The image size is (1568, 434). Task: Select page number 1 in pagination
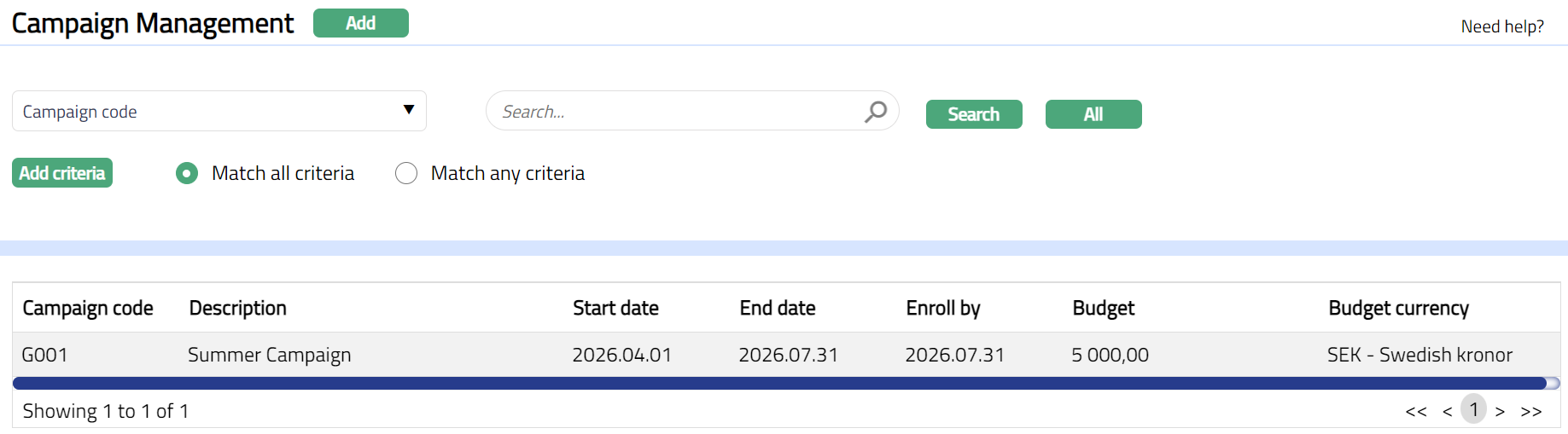pos(1473,410)
